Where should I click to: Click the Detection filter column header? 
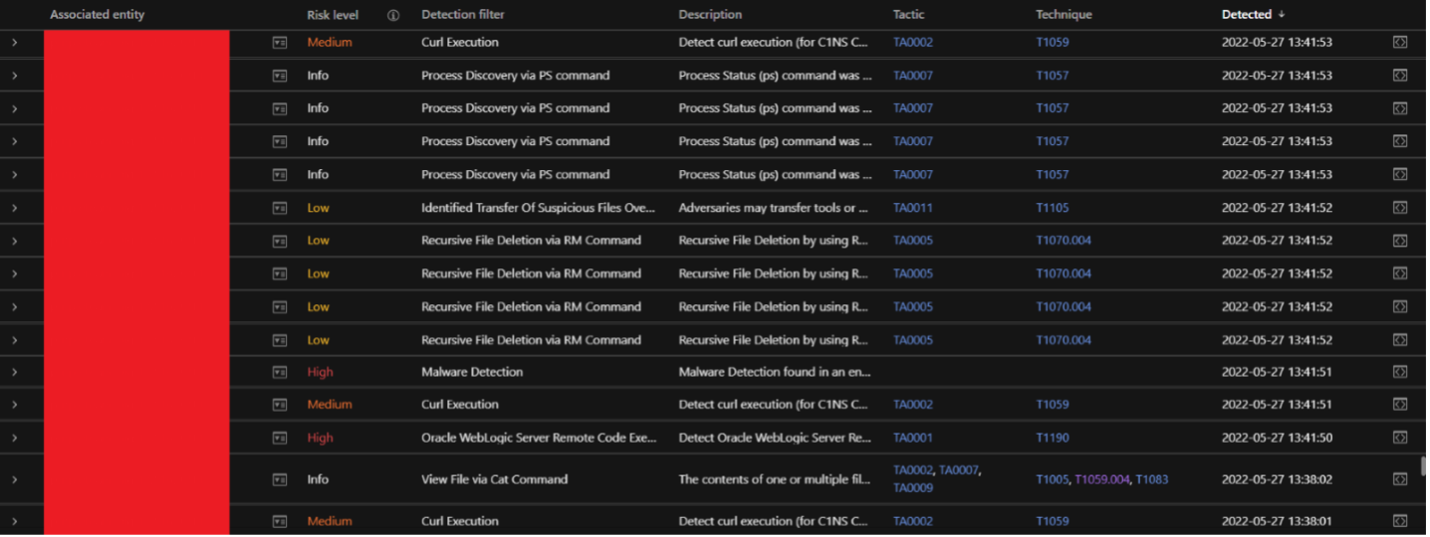(x=463, y=15)
